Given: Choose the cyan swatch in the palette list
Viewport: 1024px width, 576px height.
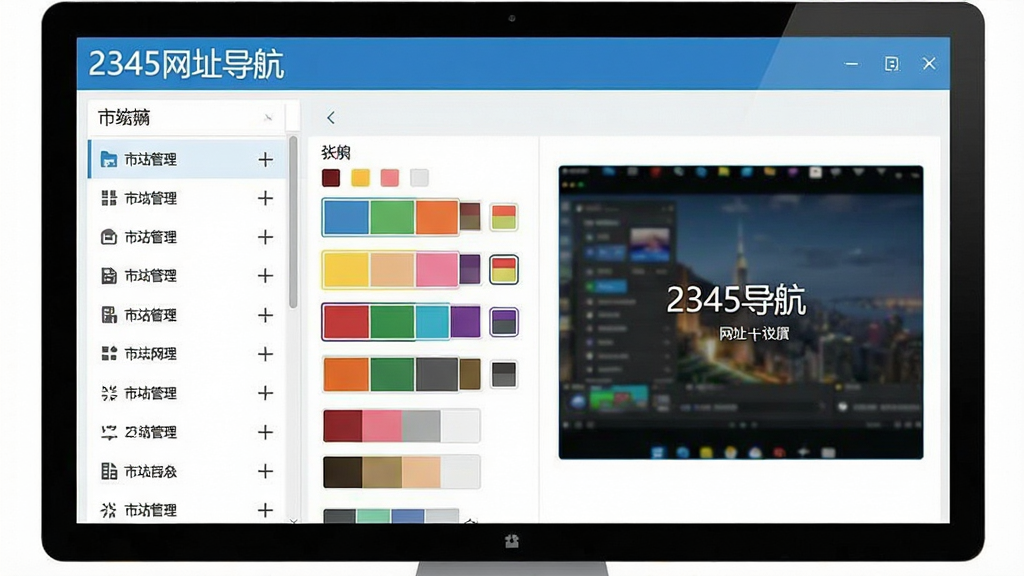Looking at the screenshot, I should coord(432,322).
